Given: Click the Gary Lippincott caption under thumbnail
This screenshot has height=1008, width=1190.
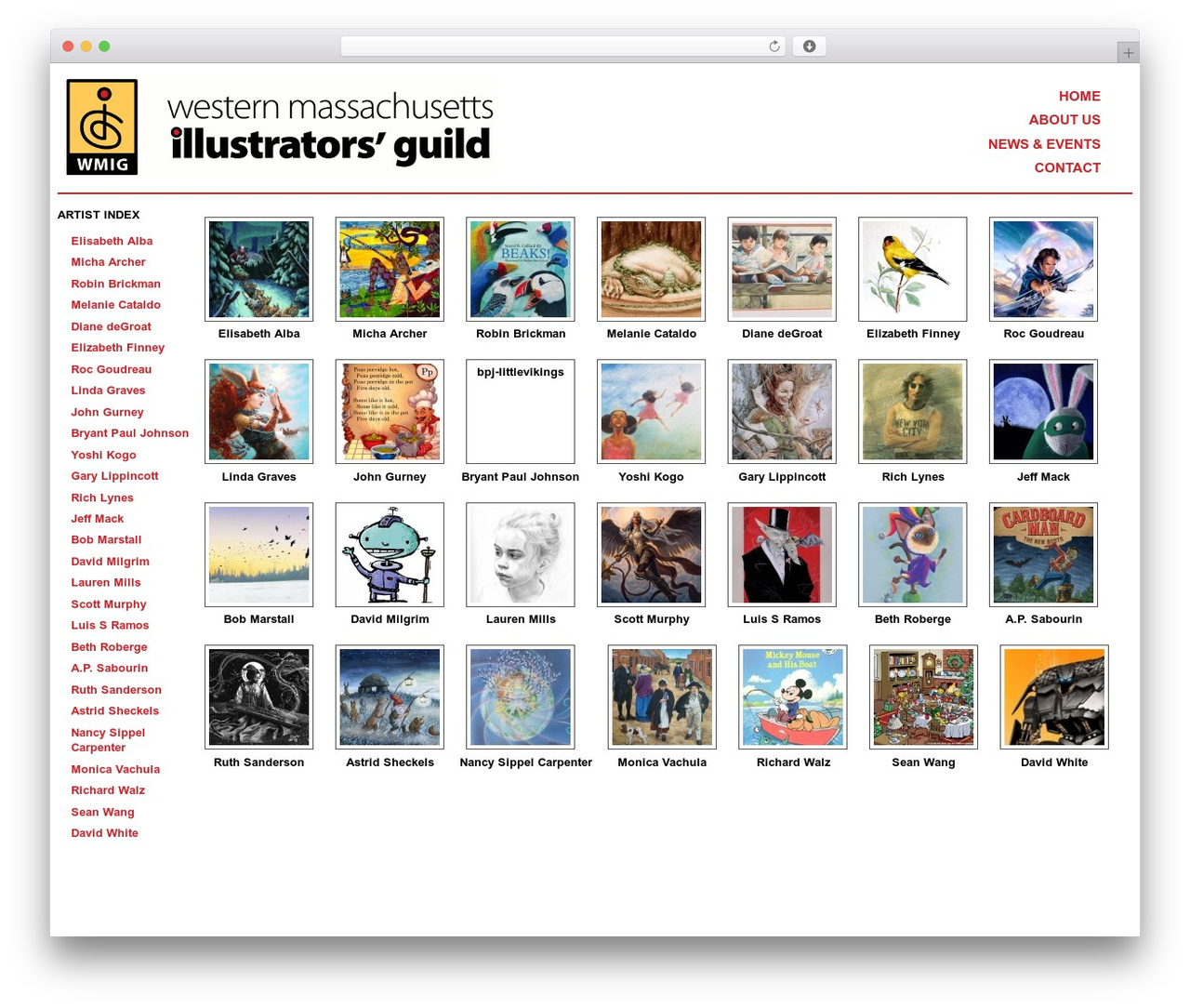Looking at the screenshot, I should 782,477.
